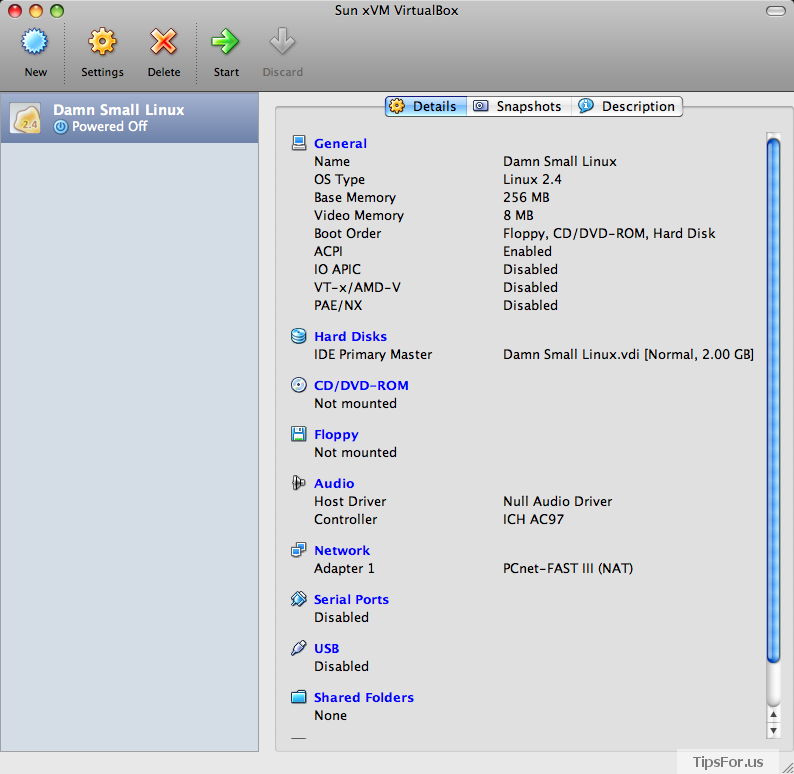Click the 'Null Audio Driver' value
This screenshot has width=794, height=774.
pos(558,501)
